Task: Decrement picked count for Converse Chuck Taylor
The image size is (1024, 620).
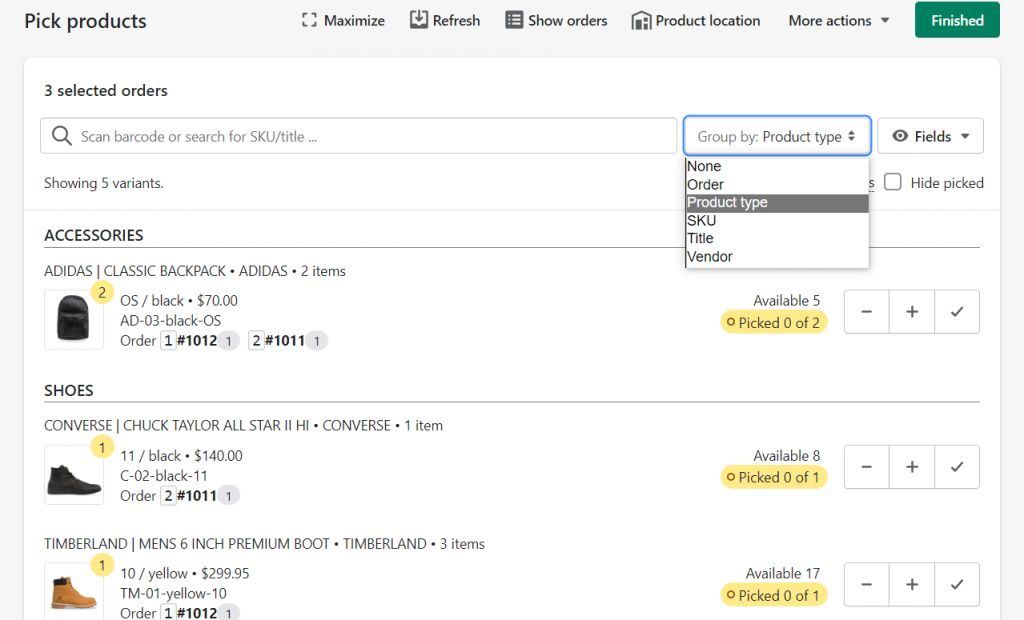Action: pos(866,466)
